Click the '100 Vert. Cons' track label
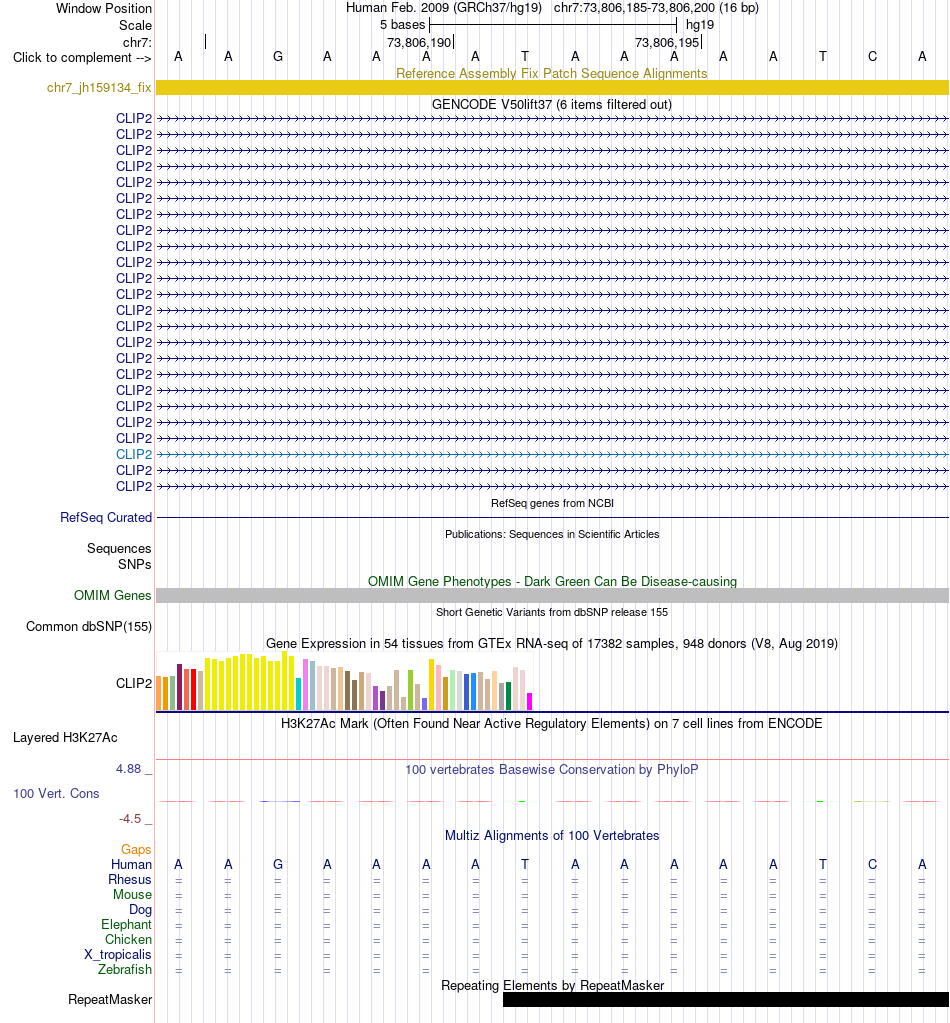Viewport: 950px width, 1023px height. [x=56, y=793]
